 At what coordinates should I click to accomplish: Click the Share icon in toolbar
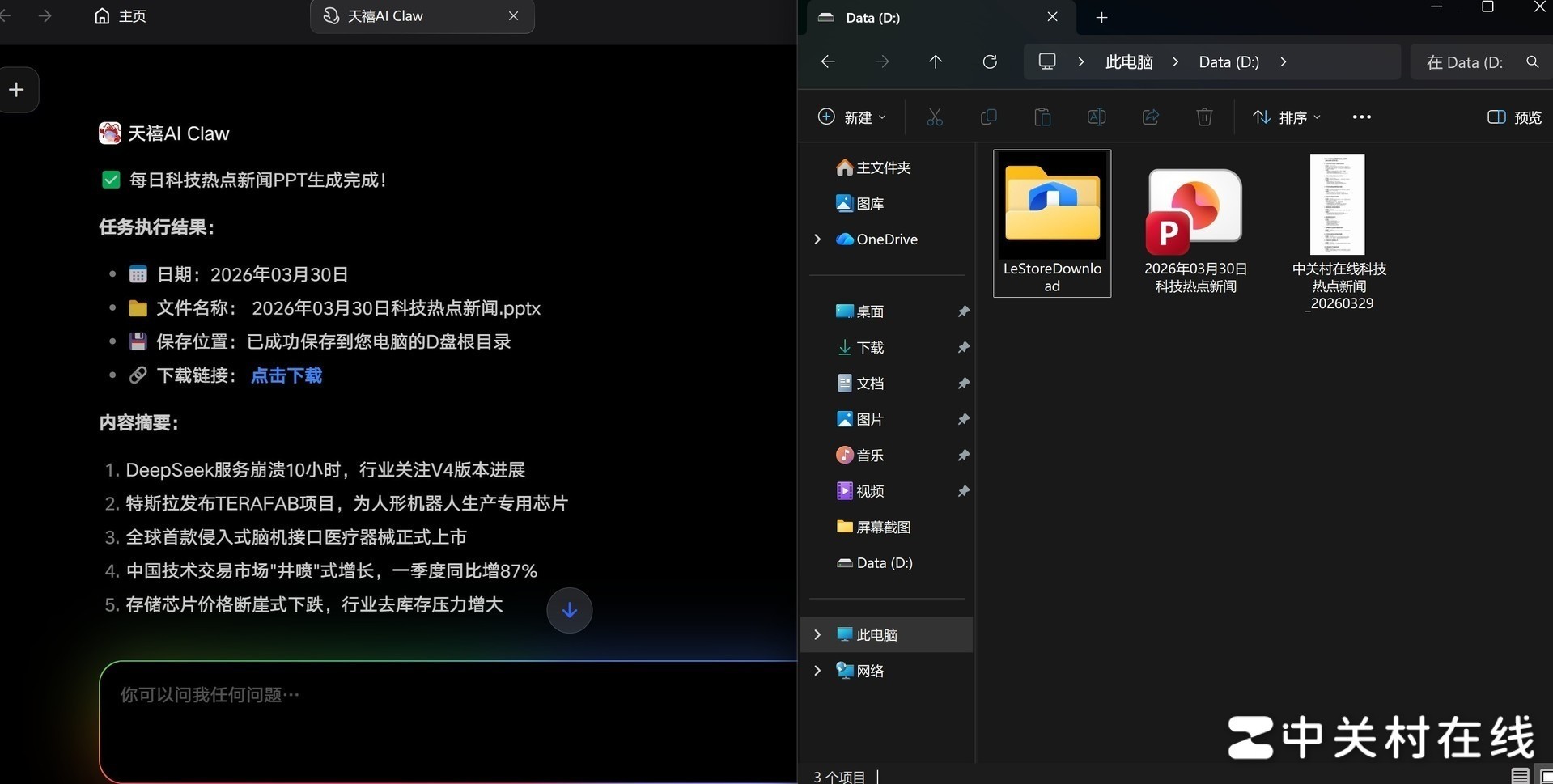pyautogui.click(x=1150, y=117)
